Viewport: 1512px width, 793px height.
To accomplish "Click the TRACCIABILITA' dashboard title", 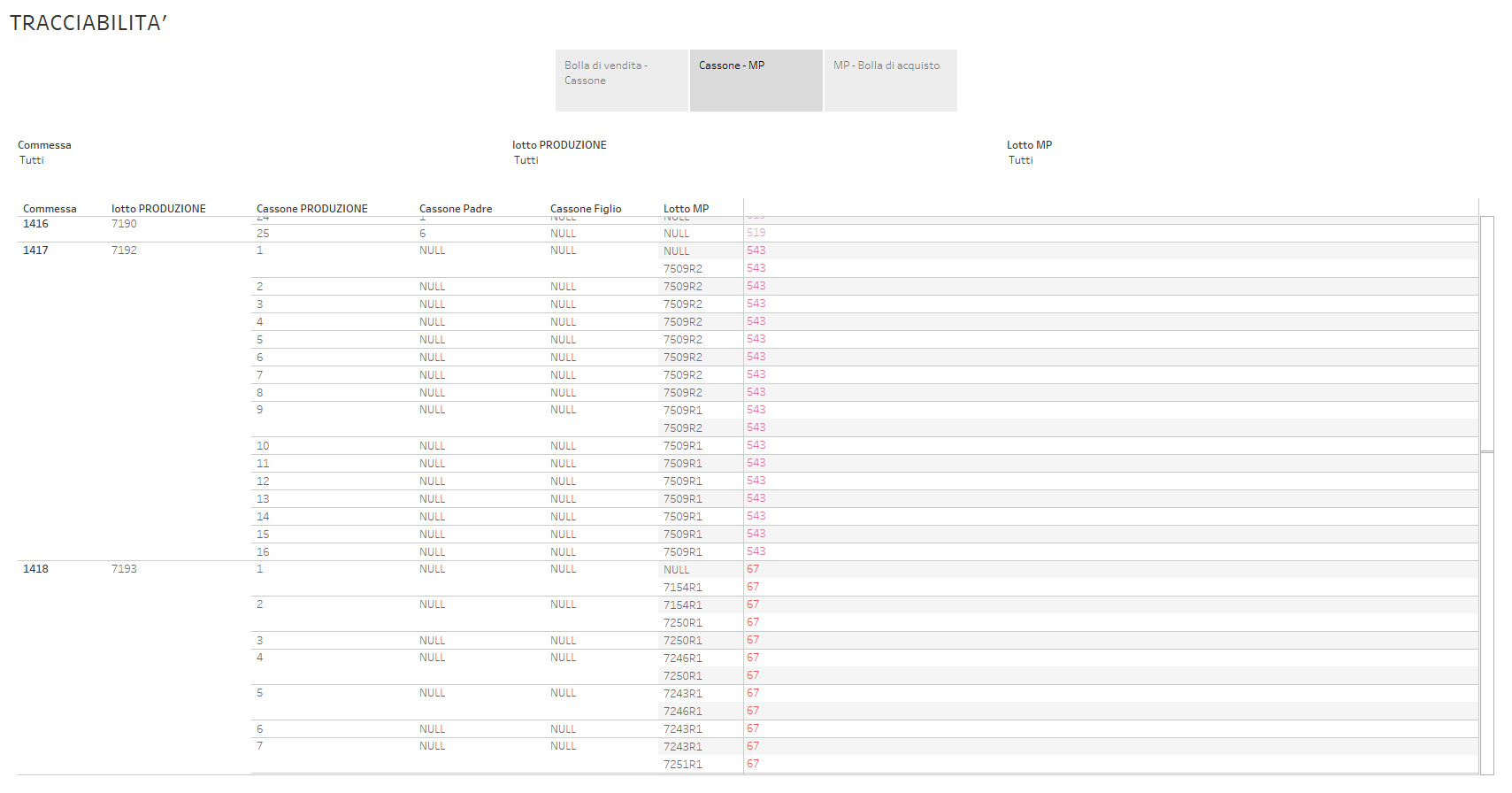I will 88,23.
